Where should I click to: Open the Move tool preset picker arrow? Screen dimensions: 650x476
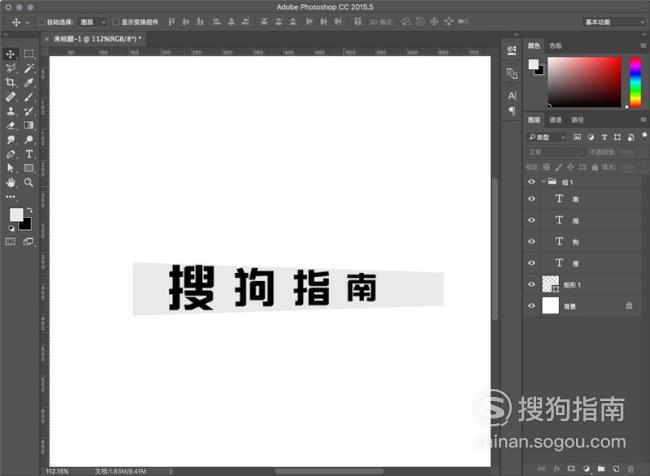[x=27, y=22]
